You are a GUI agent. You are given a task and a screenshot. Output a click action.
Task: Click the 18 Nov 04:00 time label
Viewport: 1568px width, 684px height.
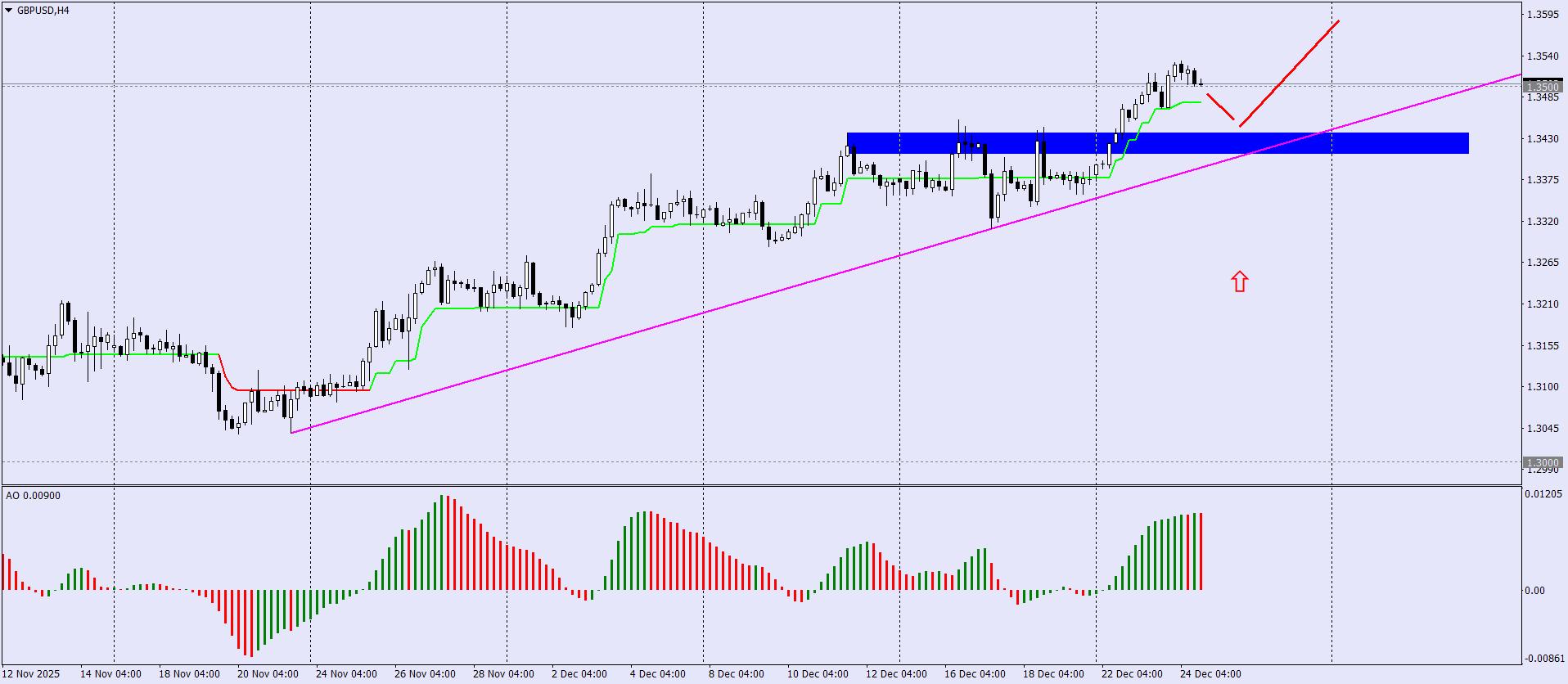[x=189, y=674]
